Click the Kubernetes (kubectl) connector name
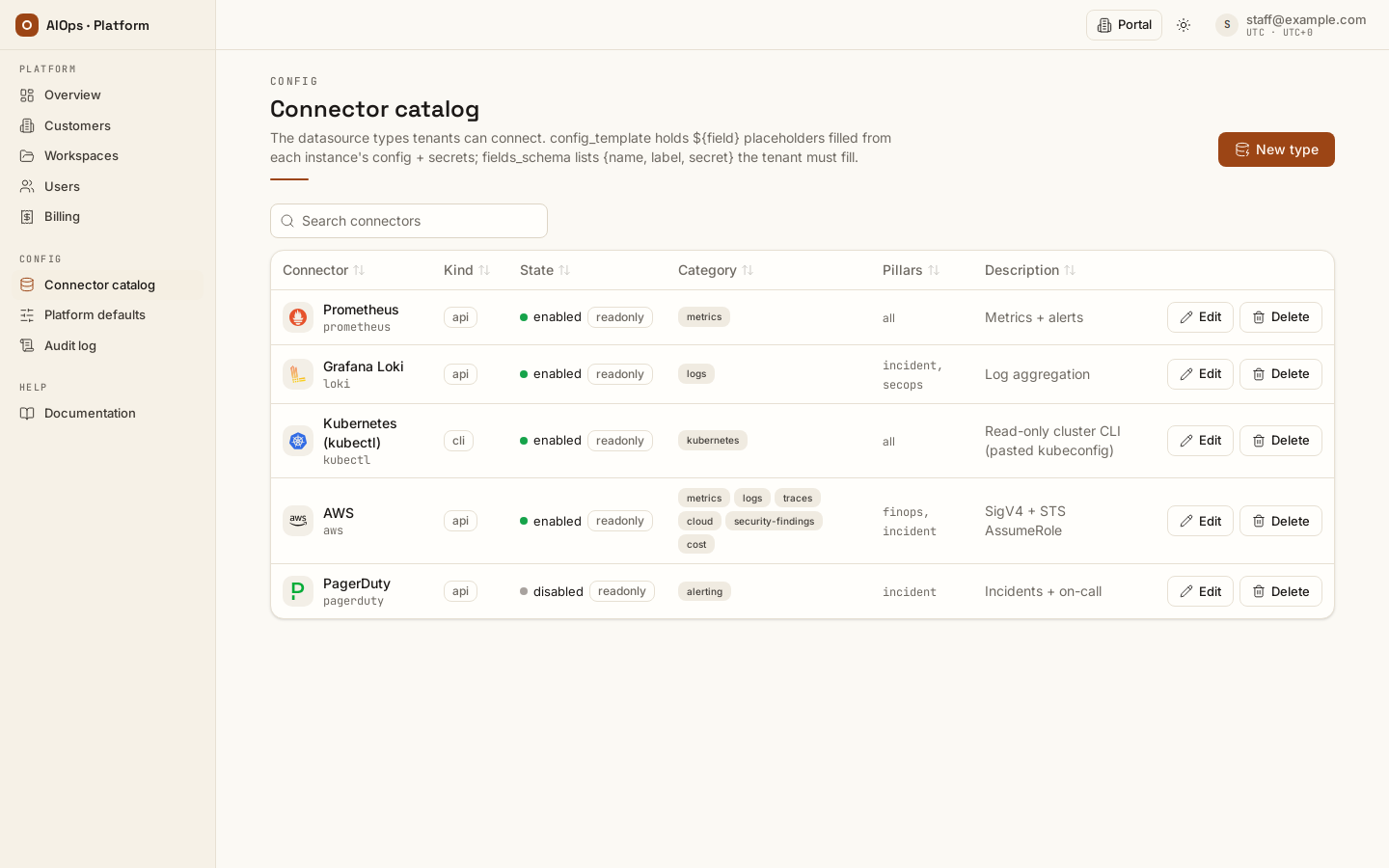 pos(360,433)
